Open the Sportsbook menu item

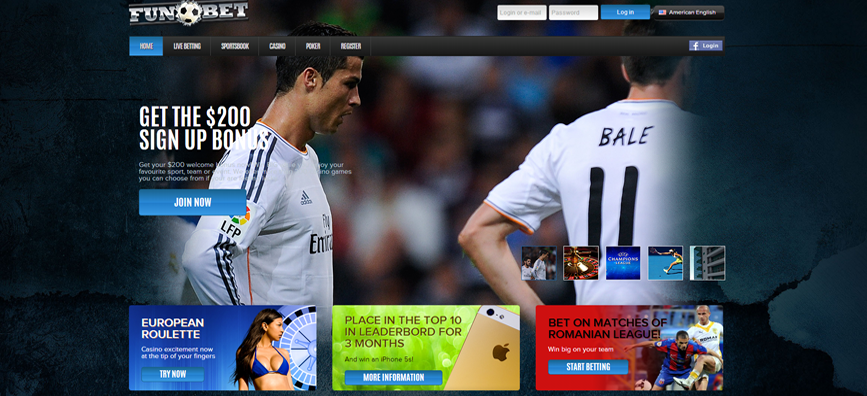pyautogui.click(x=235, y=46)
